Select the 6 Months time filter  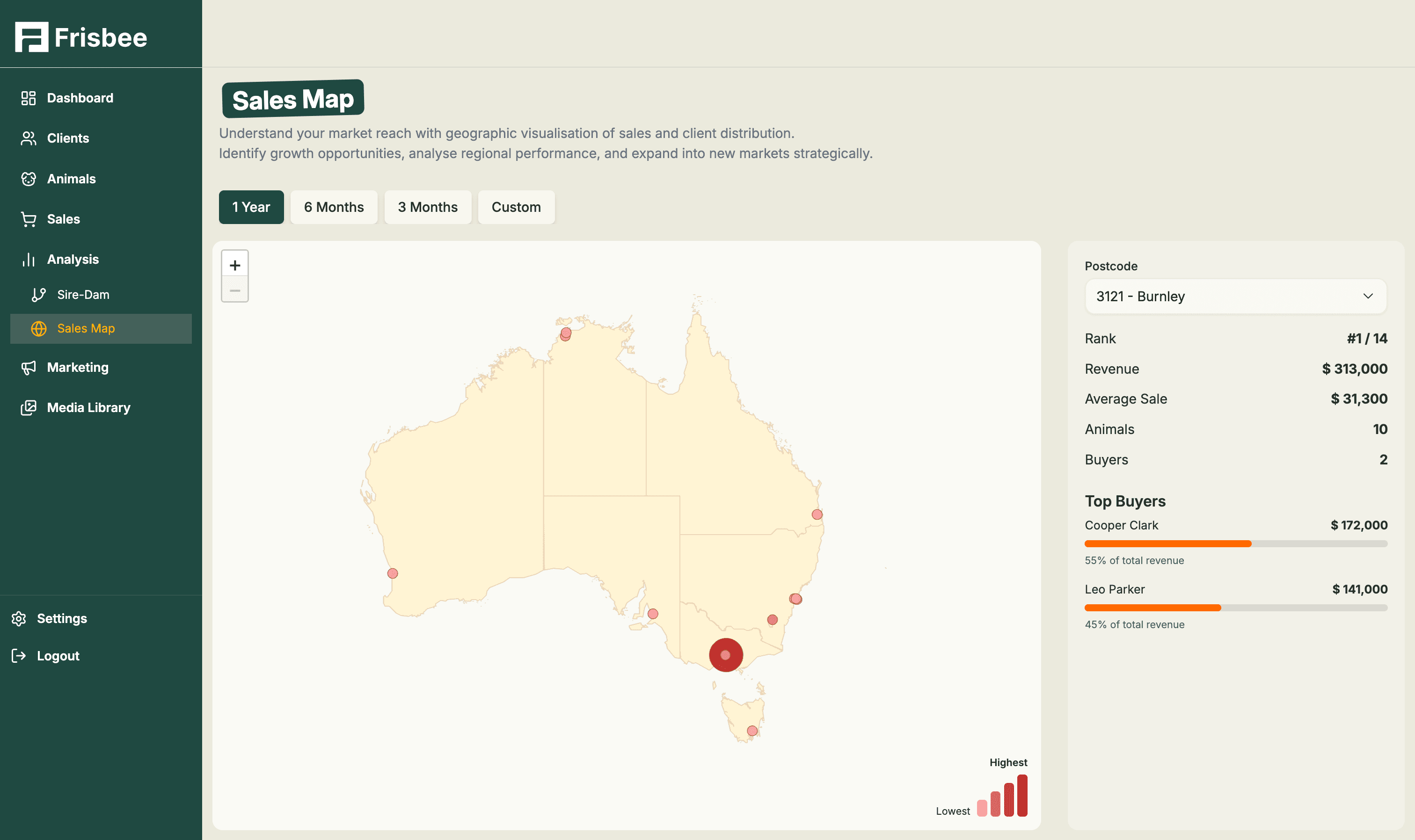[334, 207]
